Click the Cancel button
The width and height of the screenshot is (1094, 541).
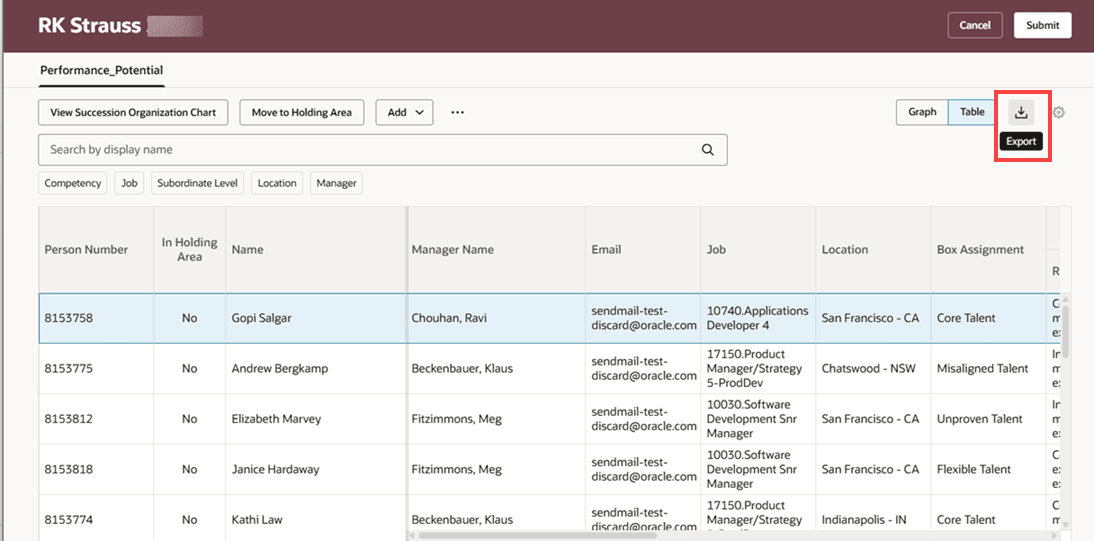(975, 25)
